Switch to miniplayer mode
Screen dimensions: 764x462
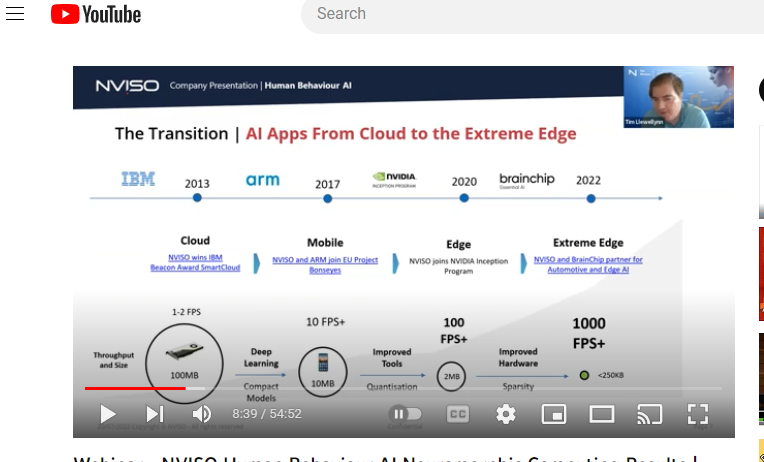click(x=554, y=414)
